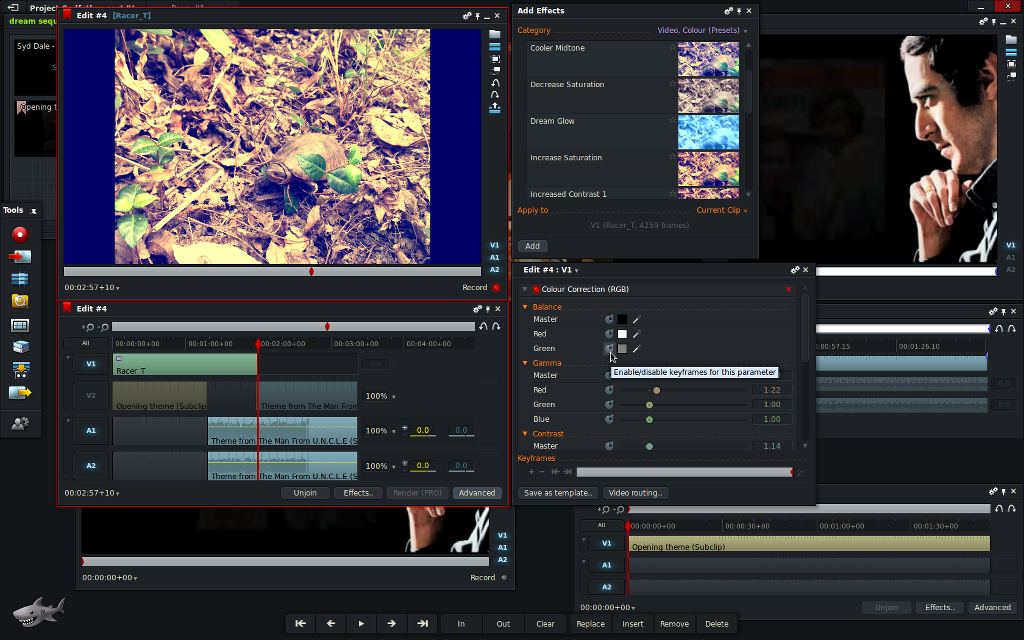
Task: Open the Export tool in Tools panel
Action: coord(20,392)
